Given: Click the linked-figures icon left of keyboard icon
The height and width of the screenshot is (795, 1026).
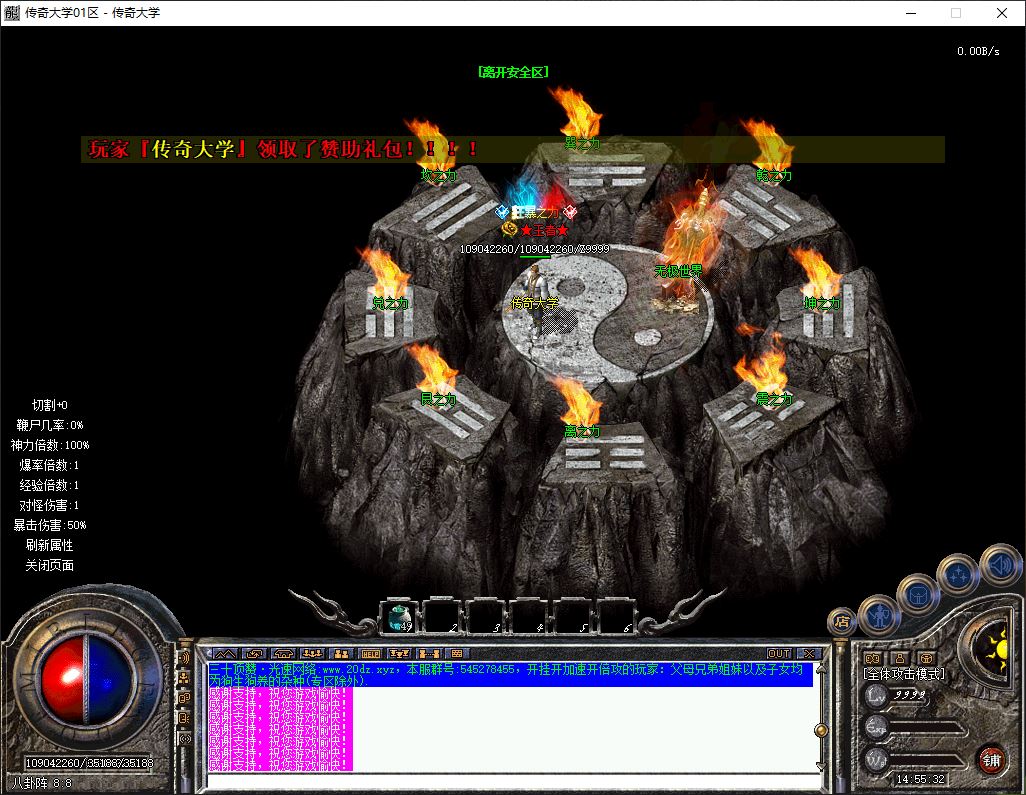Looking at the screenshot, I should pos(429,653).
